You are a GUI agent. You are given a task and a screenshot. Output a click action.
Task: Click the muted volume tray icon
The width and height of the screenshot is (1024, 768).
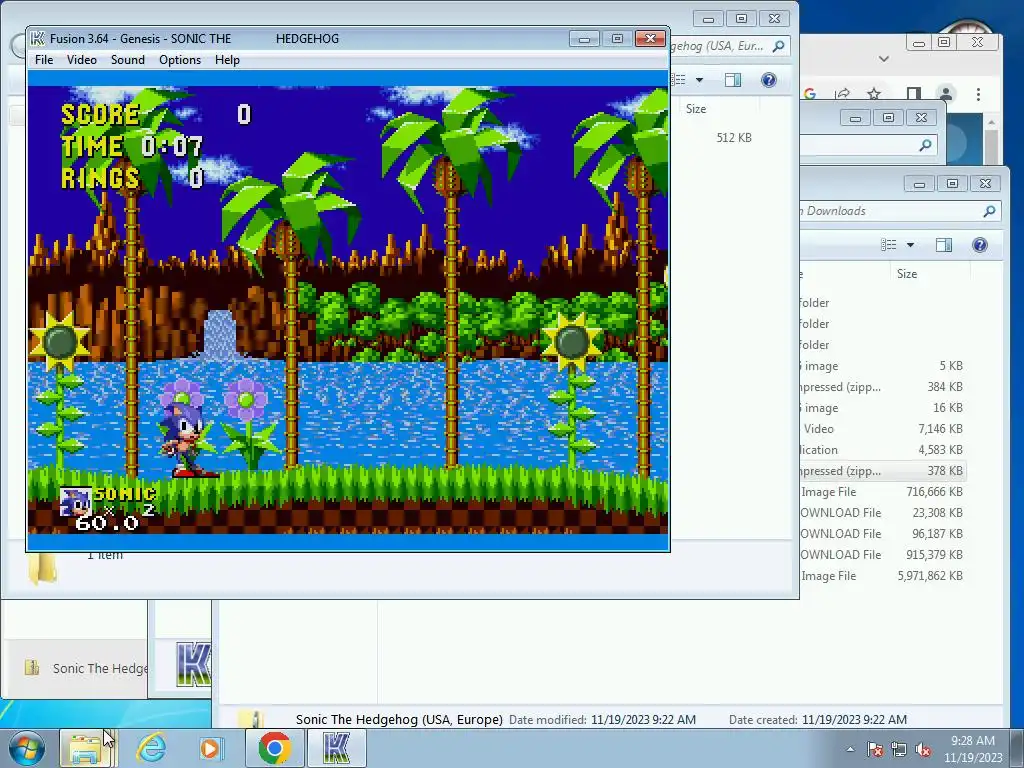coord(923,749)
